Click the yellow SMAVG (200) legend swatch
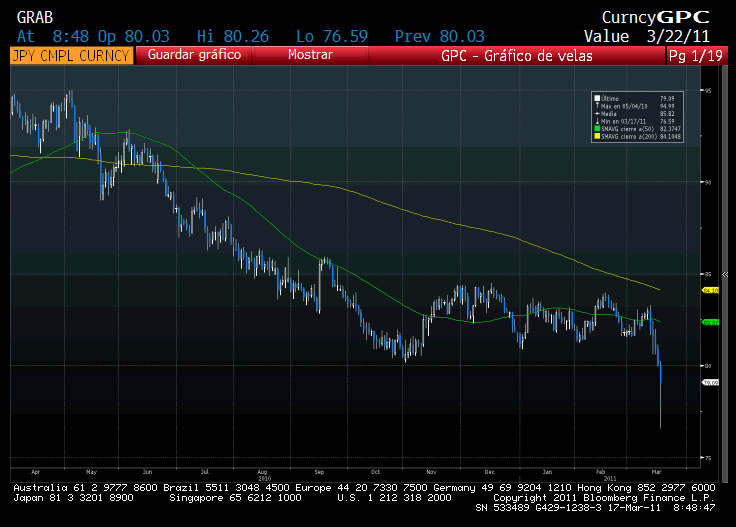736x527 pixels. [x=597, y=136]
